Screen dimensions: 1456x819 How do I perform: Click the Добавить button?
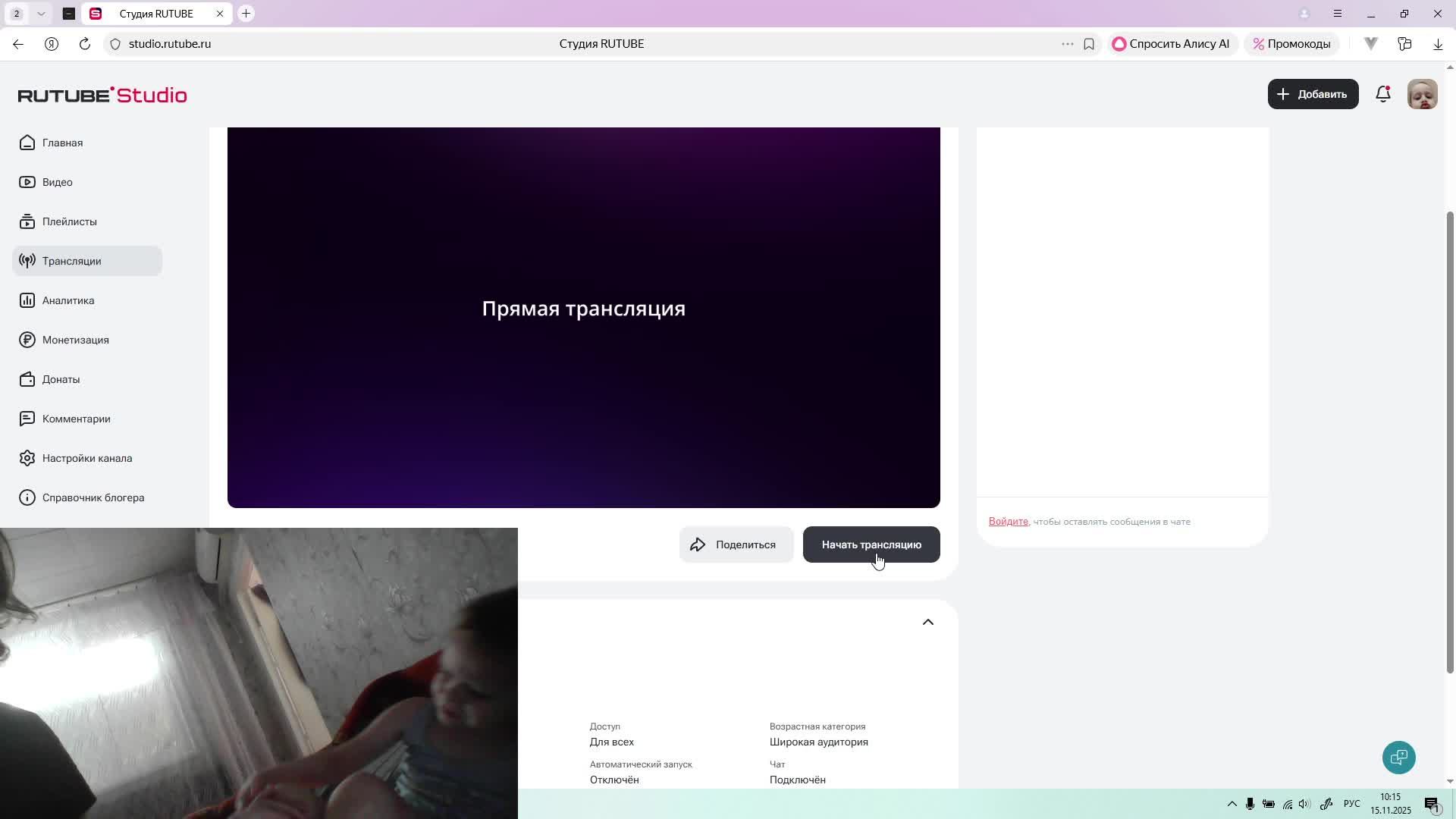(x=1313, y=94)
